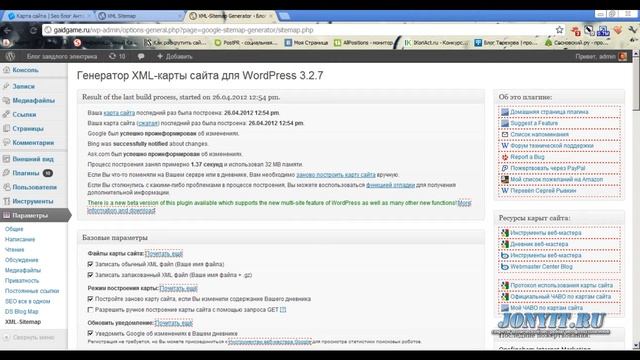Click the Google icon beside Дневник веб-мастера
640x360 pixels.
(x=505, y=244)
